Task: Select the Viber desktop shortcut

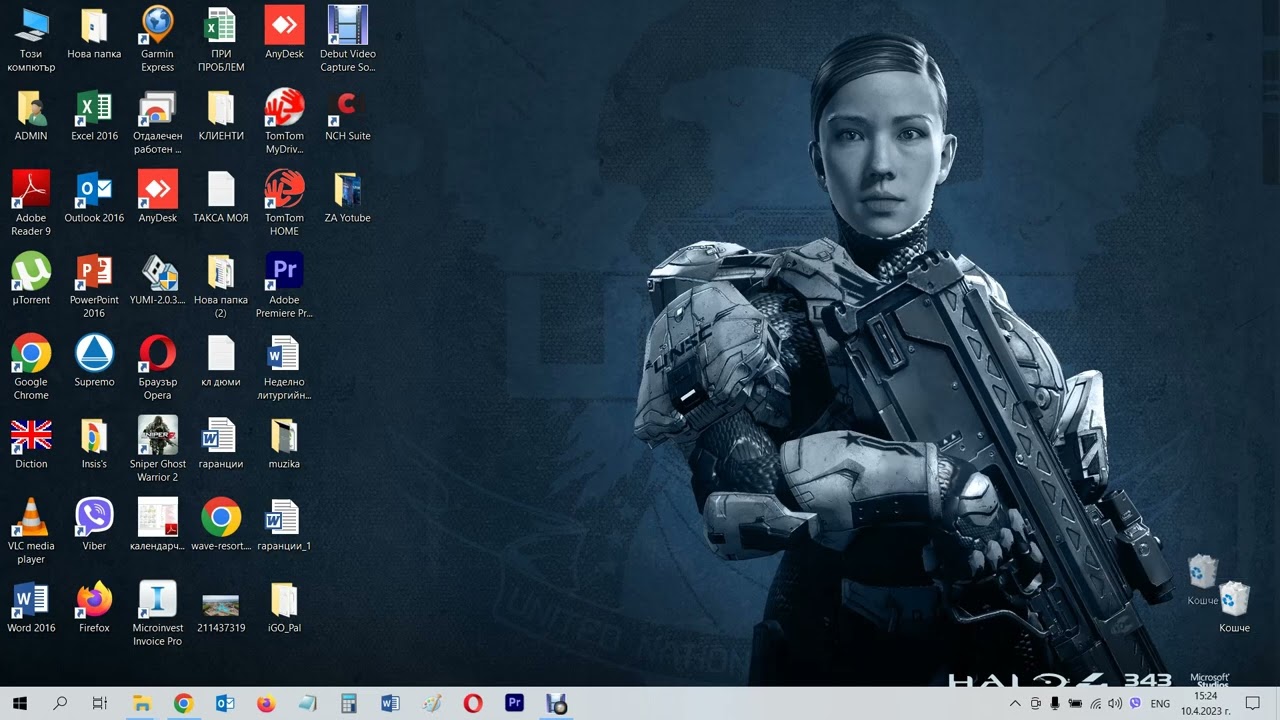Action: (x=94, y=526)
